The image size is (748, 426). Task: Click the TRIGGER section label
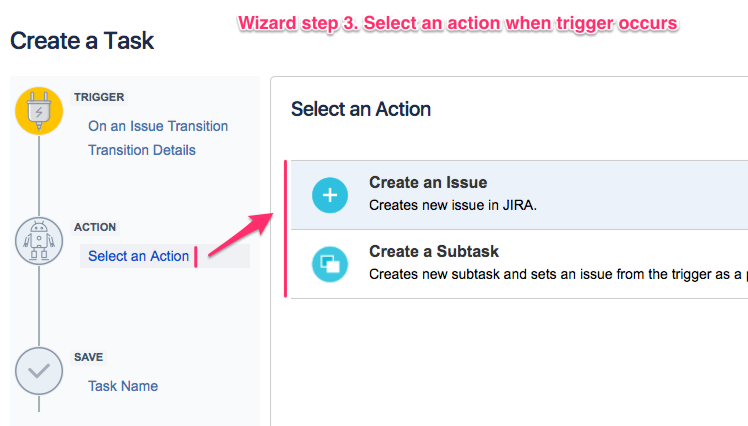pos(99,97)
